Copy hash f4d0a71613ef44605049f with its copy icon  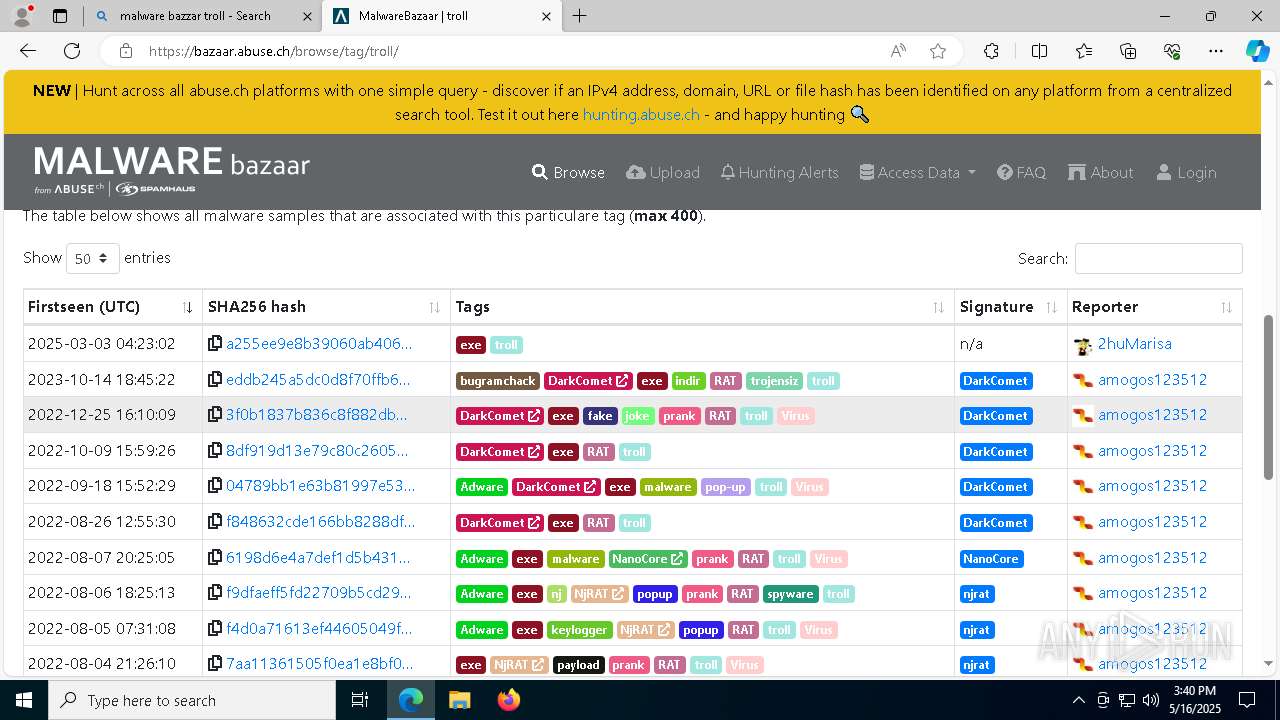[x=214, y=629]
